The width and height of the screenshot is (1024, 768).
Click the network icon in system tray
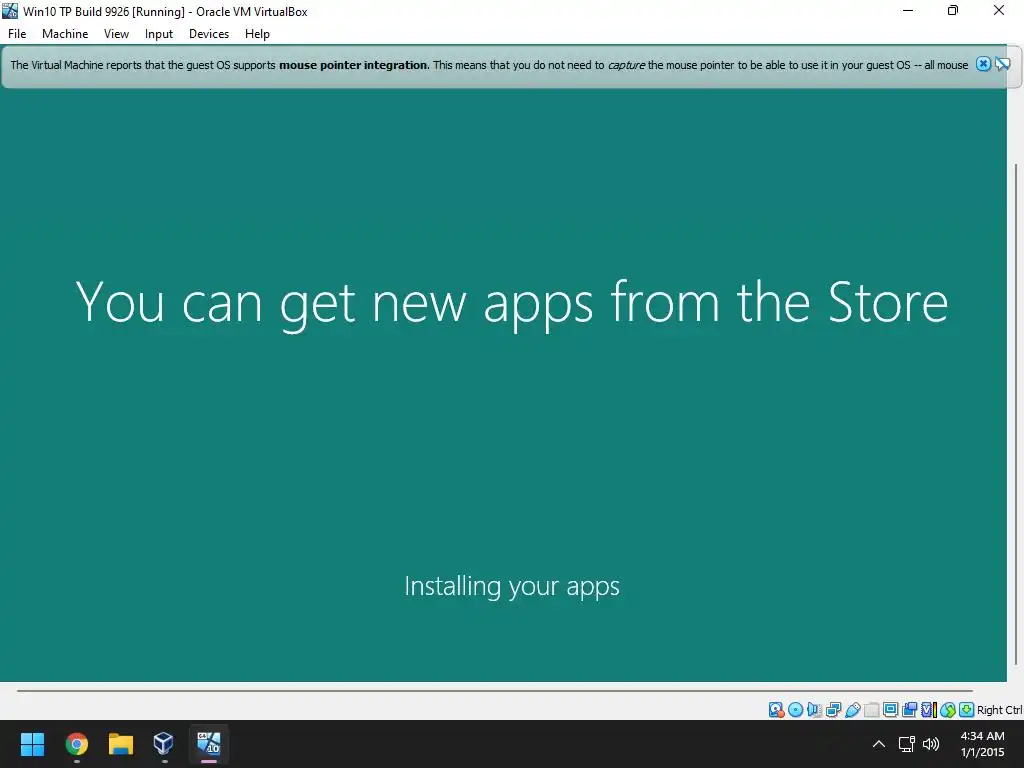point(906,744)
